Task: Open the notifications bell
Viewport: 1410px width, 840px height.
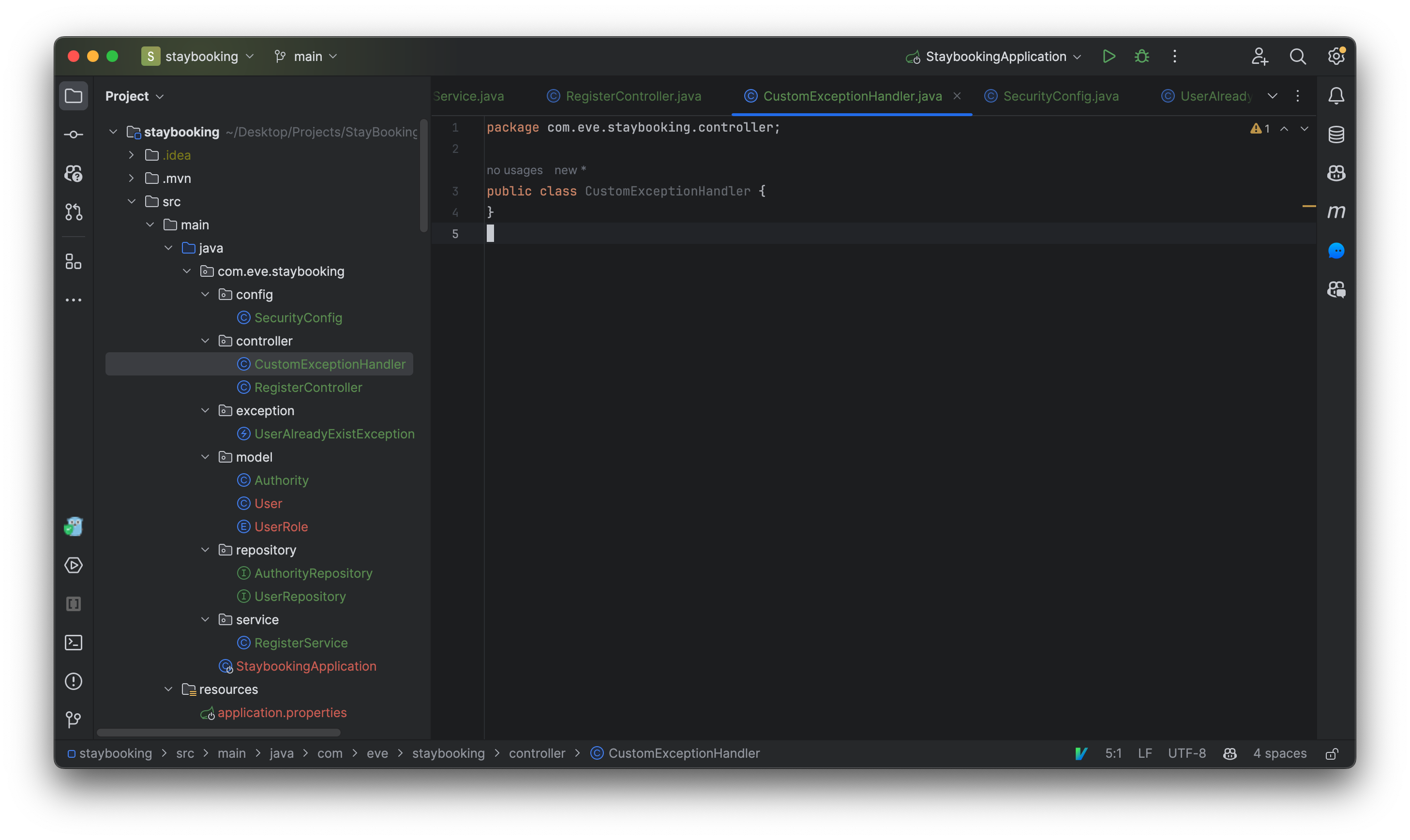Action: click(x=1336, y=95)
